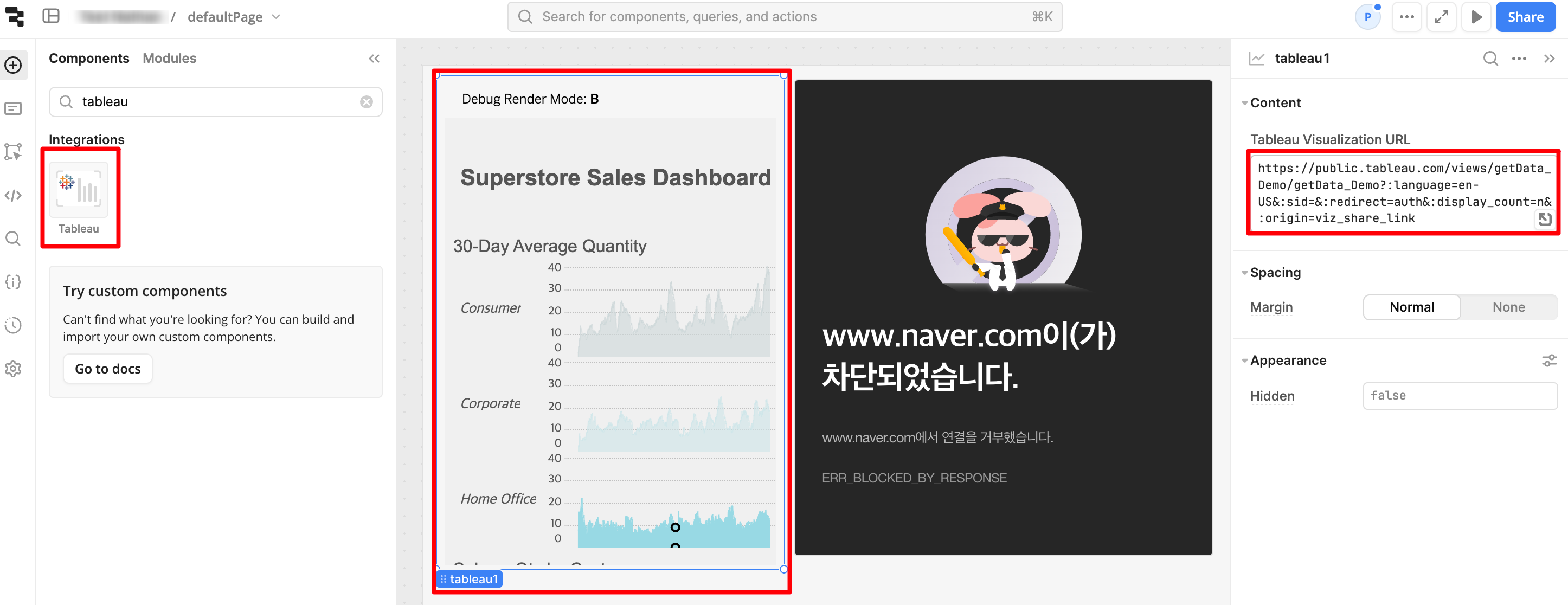Clear the tableau component search

point(367,101)
